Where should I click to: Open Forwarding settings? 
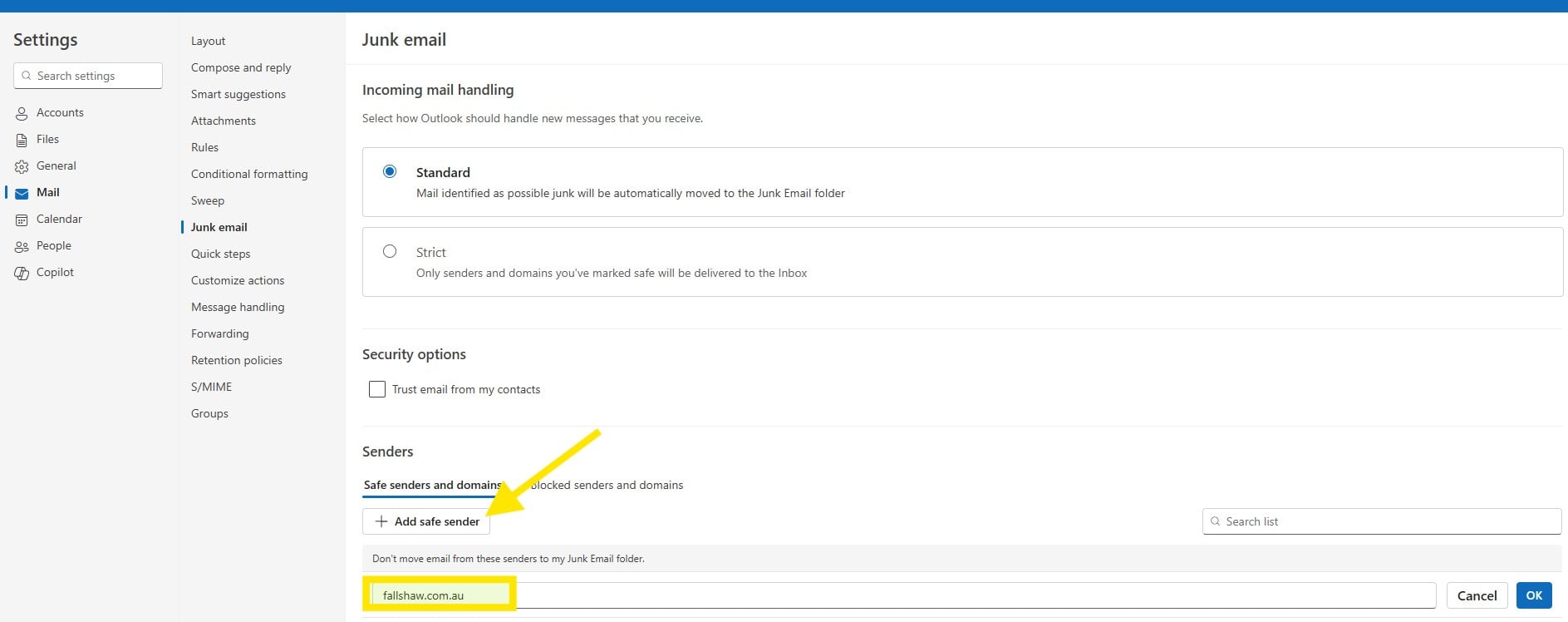[220, 333]
